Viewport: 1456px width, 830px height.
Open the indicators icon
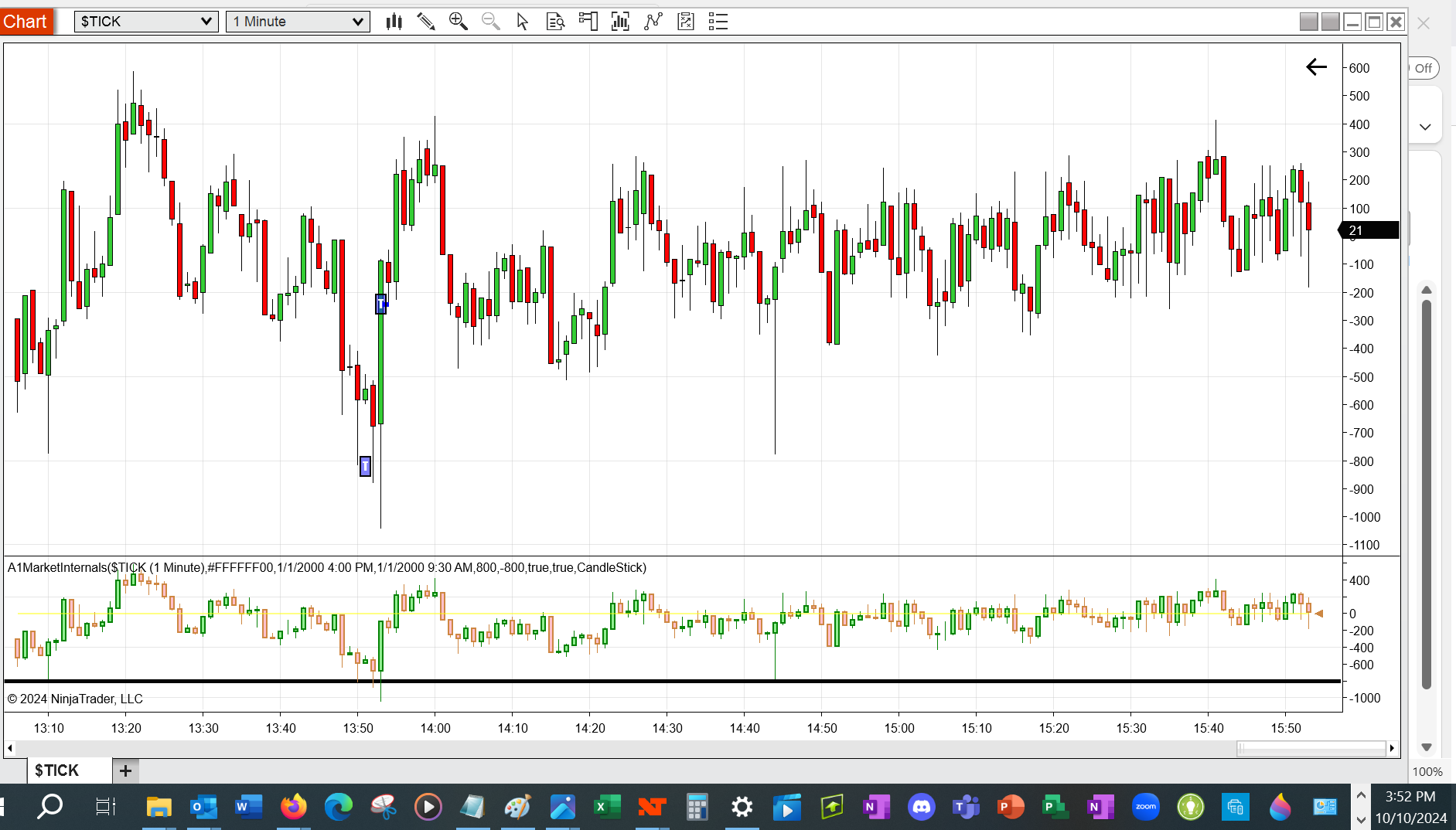pyautogui.click(x=653, y=22)
